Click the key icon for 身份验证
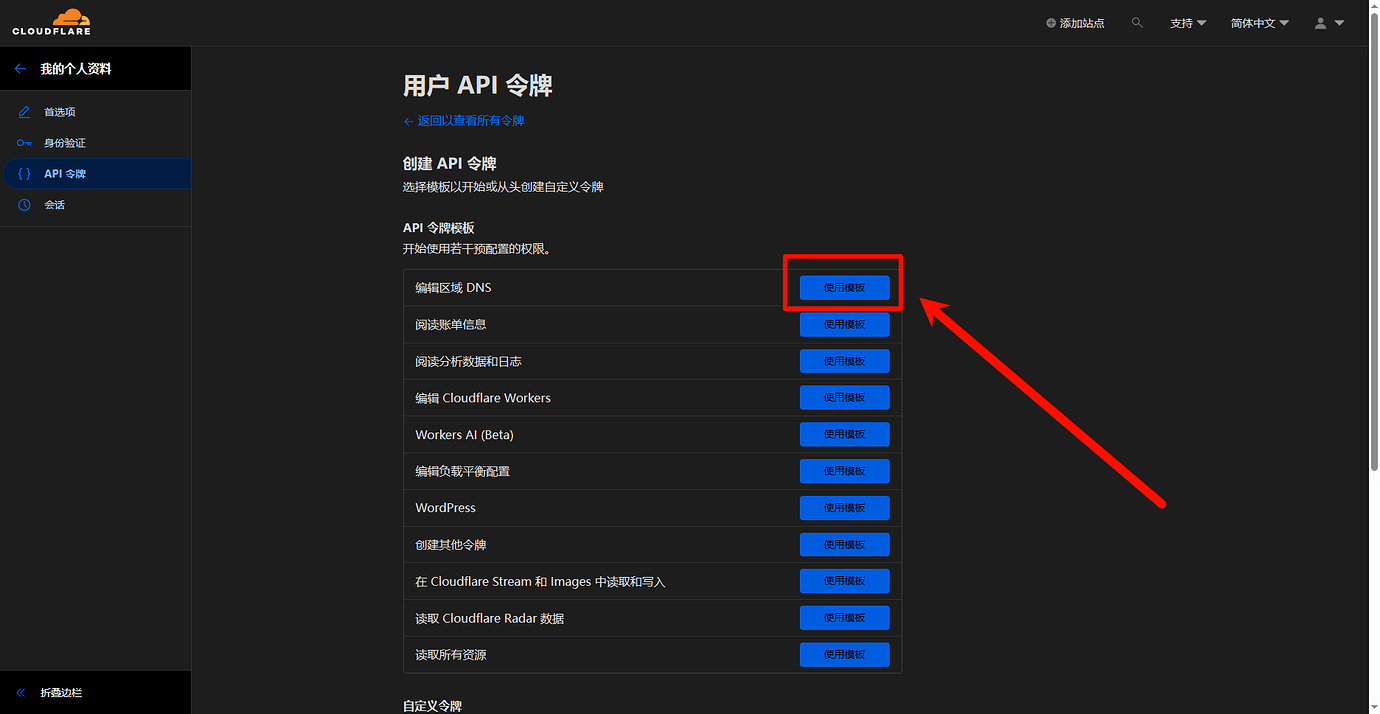 click(25, 143)
